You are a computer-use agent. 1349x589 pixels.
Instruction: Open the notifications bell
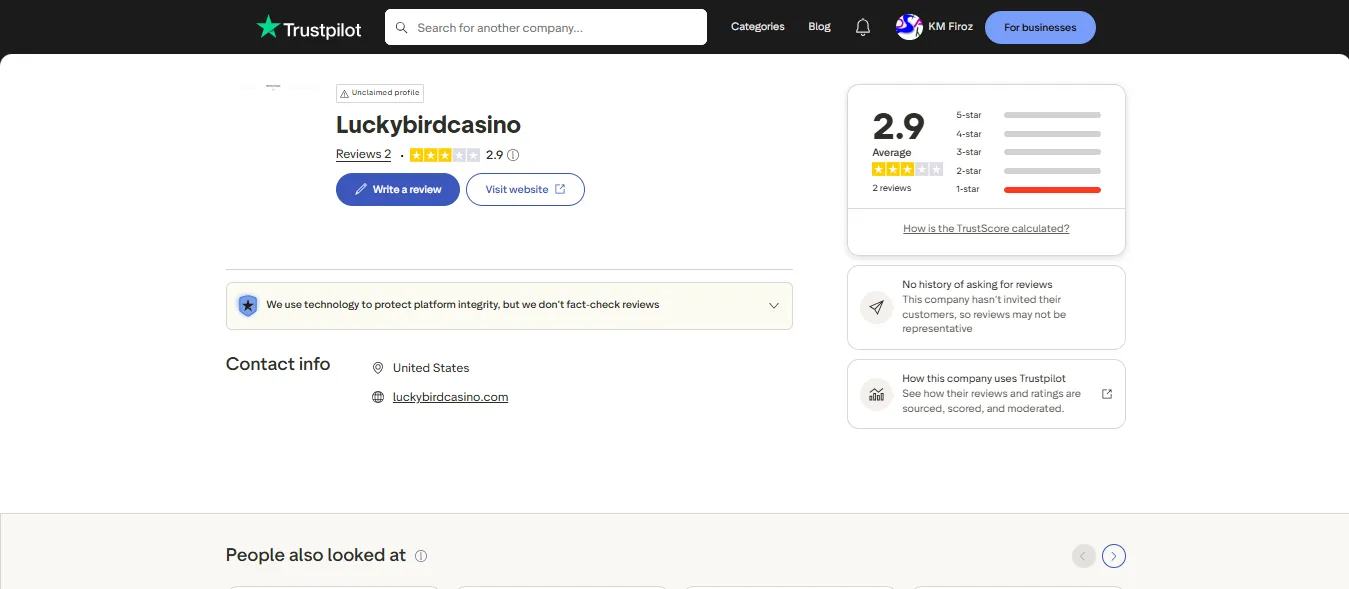point(863,27)
